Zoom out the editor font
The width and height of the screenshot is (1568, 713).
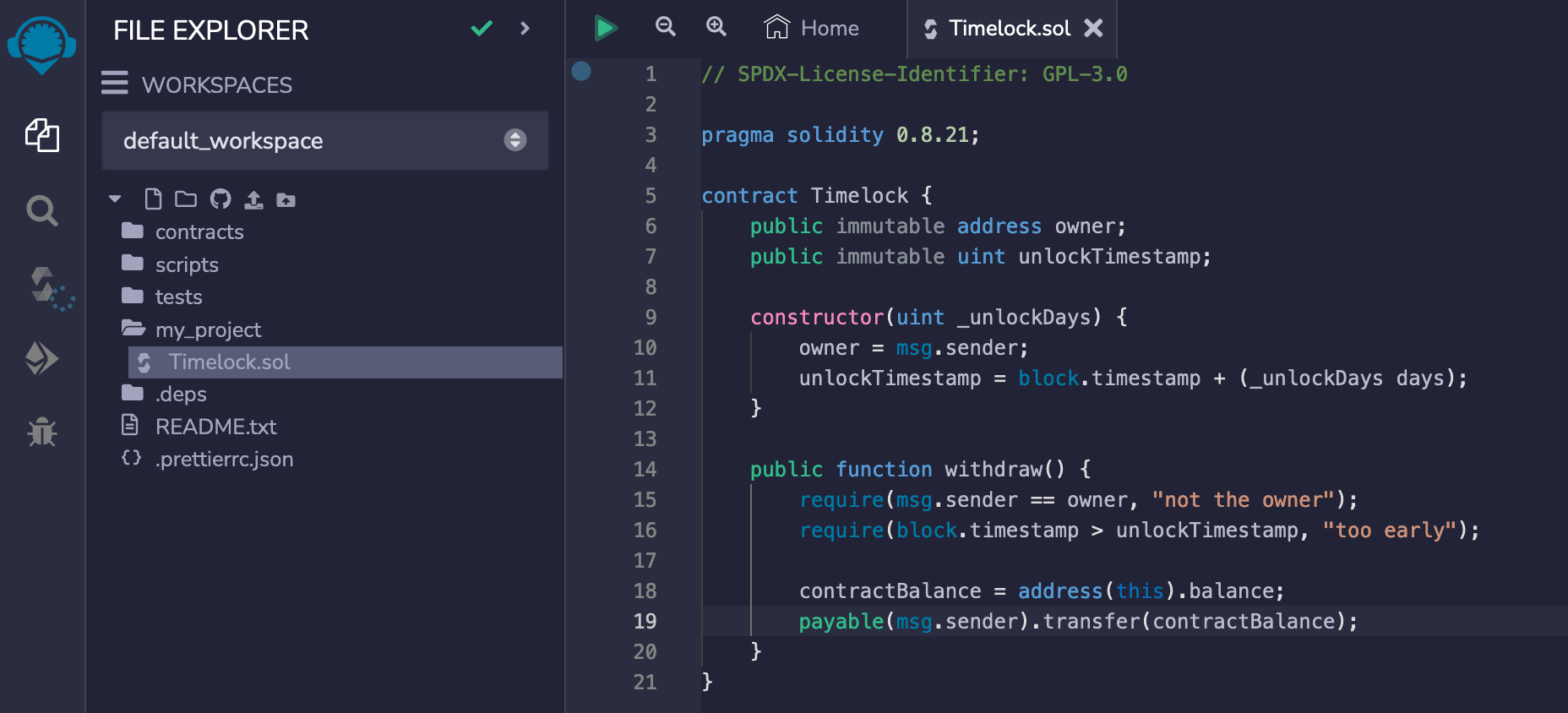666,27
